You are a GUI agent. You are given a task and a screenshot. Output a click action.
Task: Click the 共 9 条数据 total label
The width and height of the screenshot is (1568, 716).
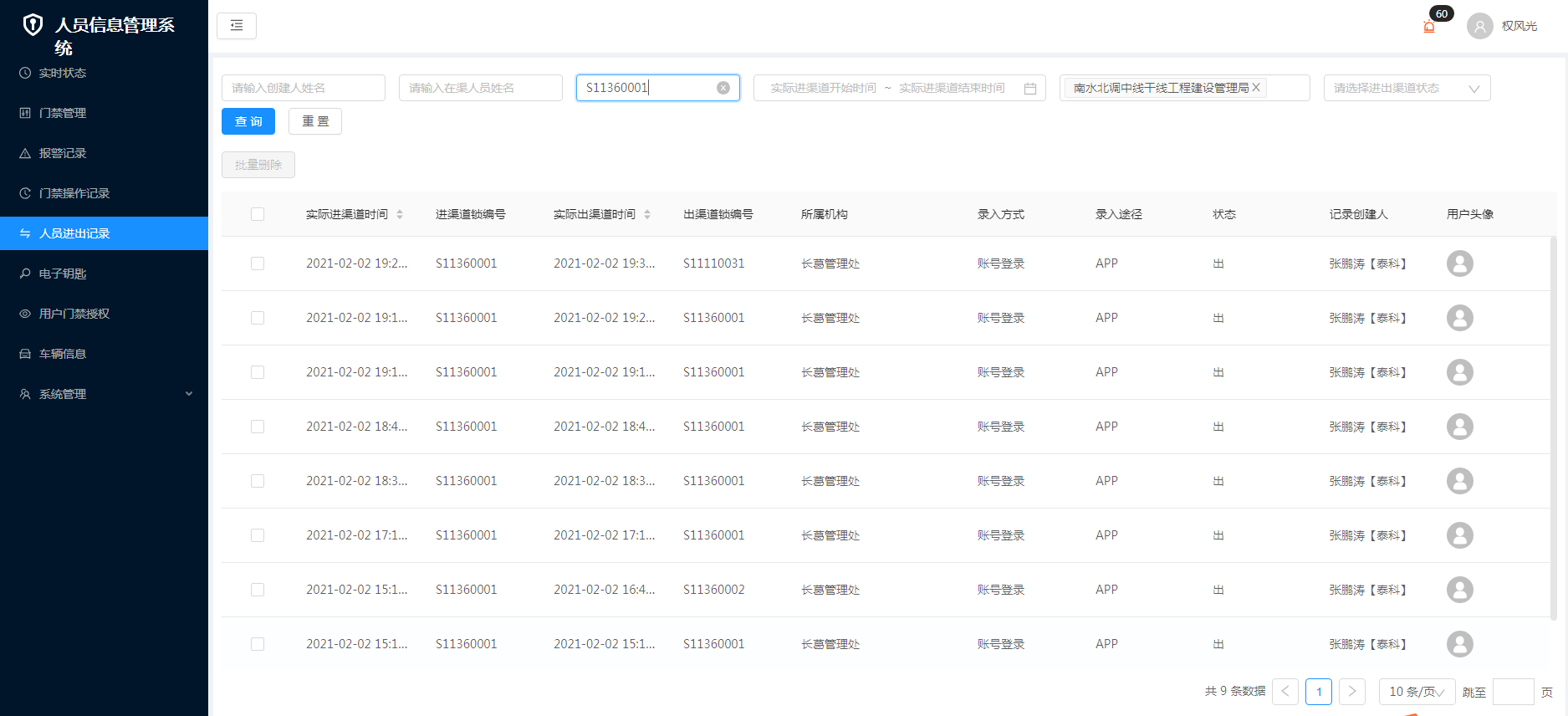point(1234,691)
